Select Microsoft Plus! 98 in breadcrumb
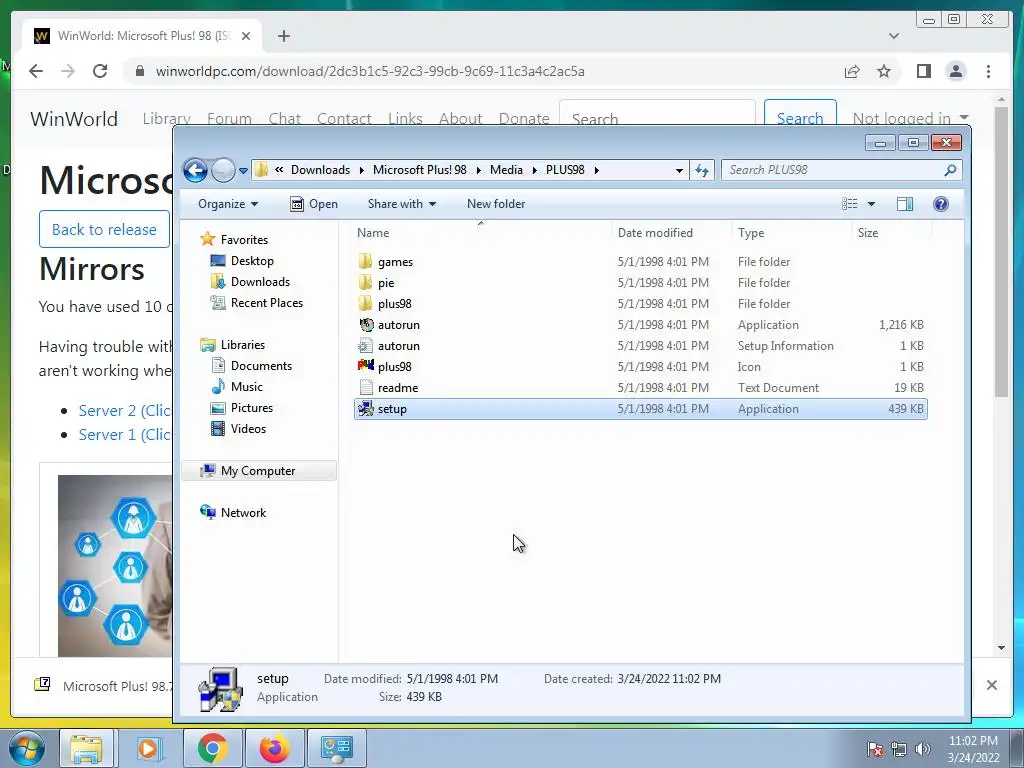 coord(419,170)
